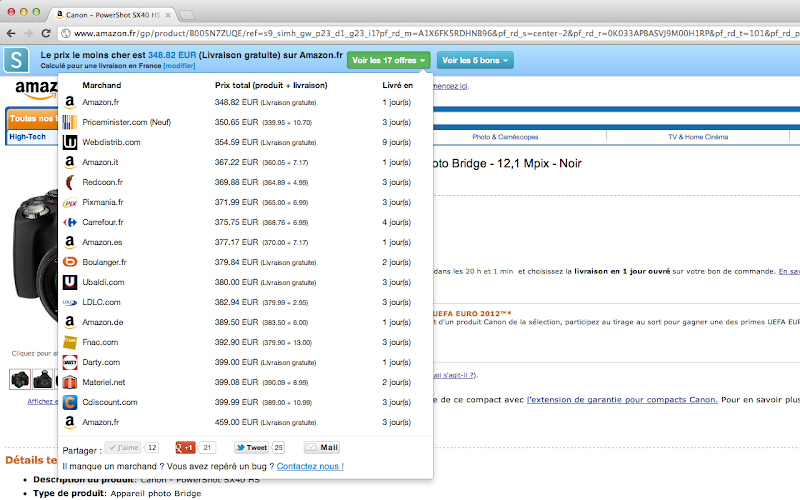Expand the 'Voir les 17 offres' dropdown
800x500 pixels.
tap(389, 60)
